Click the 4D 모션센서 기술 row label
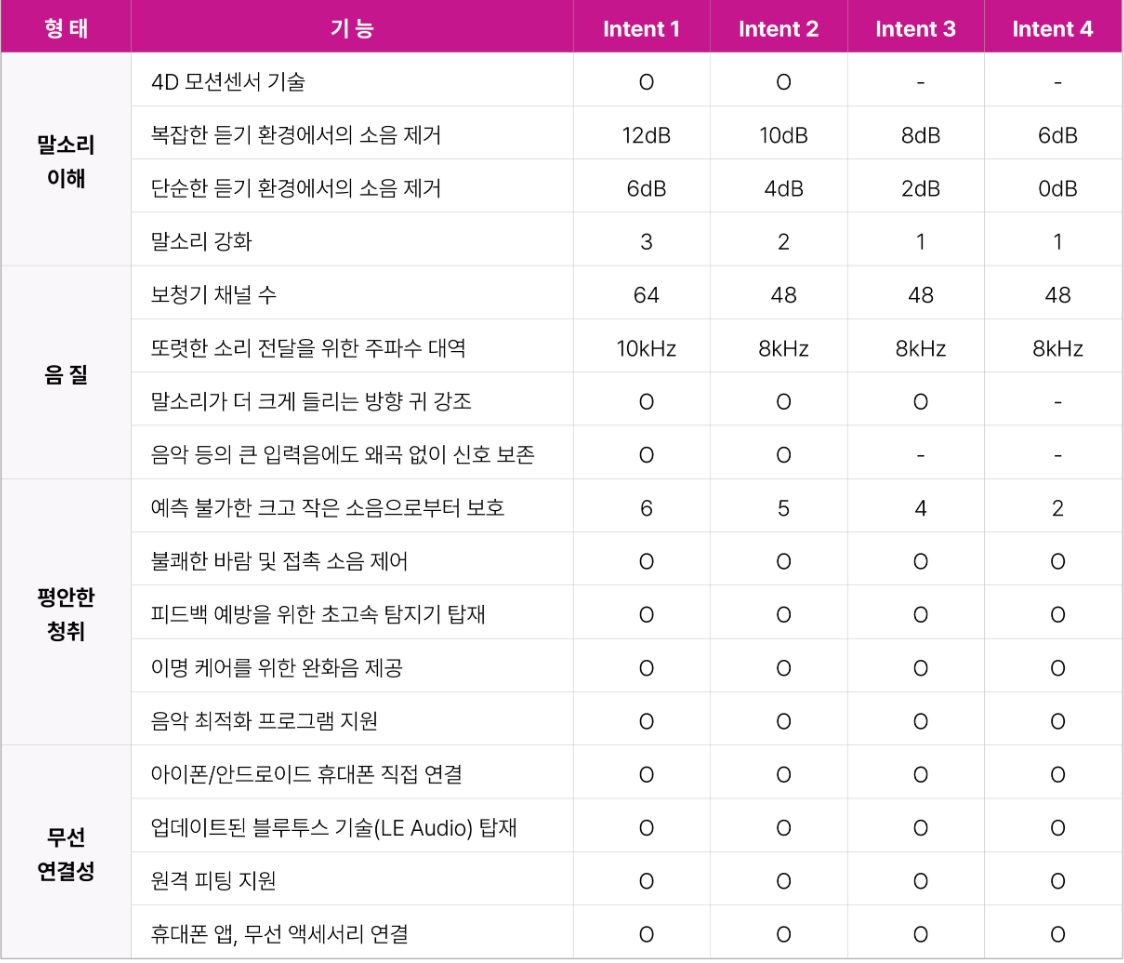 pos(228,82)
